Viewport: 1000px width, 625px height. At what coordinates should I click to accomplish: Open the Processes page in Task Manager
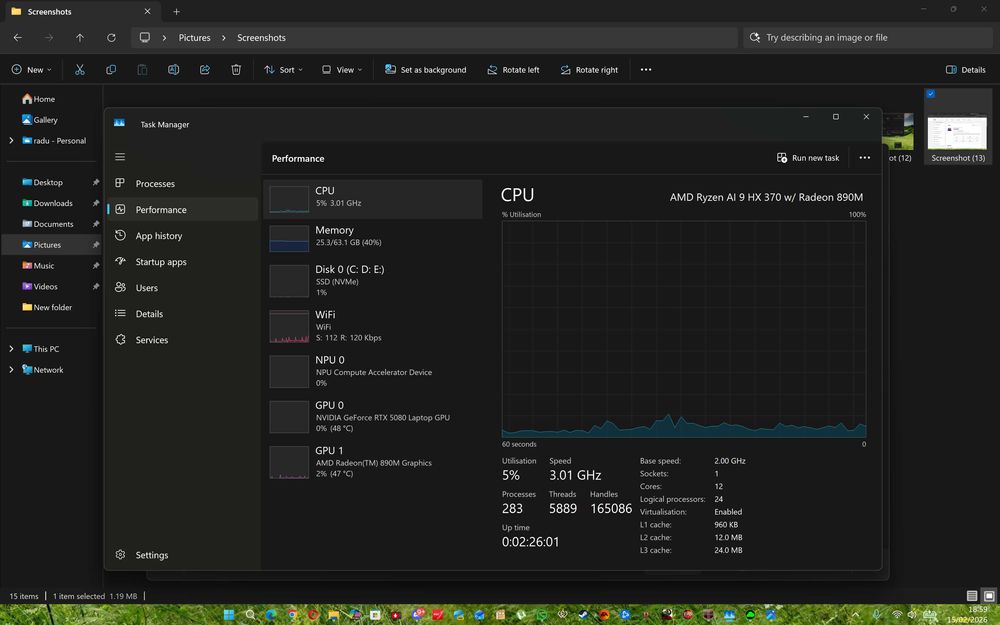pyautogui.click(x=154, y=184)
